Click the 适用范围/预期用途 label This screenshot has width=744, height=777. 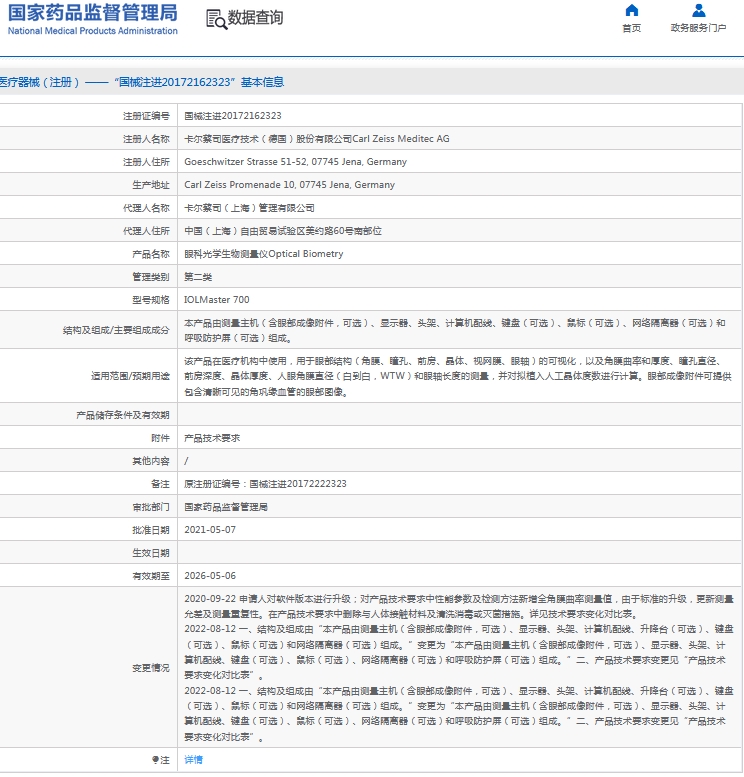pyautogui.click(x=130, y=376)
